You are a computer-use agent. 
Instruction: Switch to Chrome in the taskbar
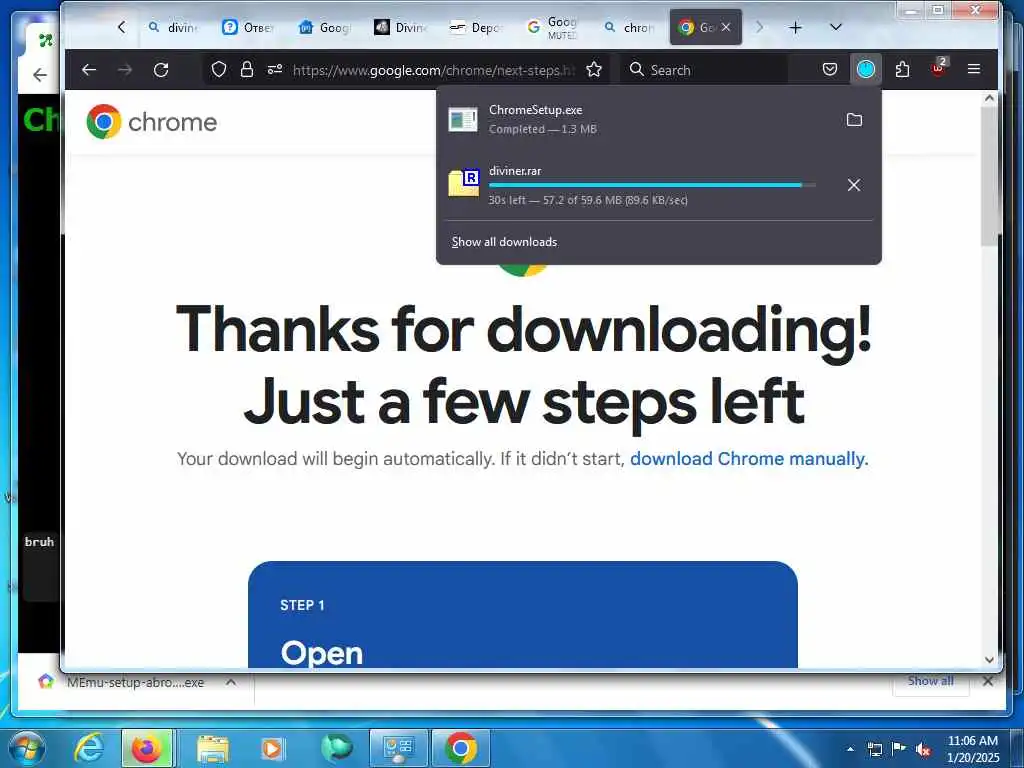(x=460, y=748)
